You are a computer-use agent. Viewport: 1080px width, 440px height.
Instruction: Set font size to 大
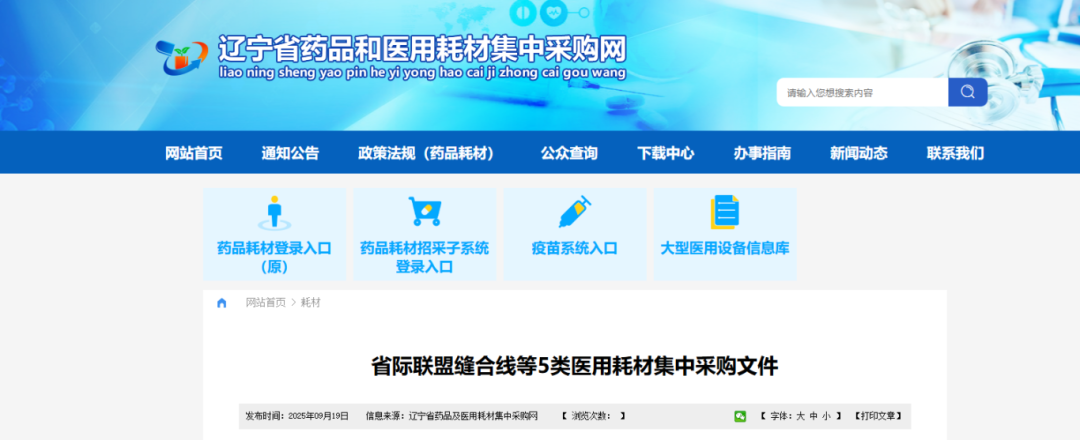[800, 416]
